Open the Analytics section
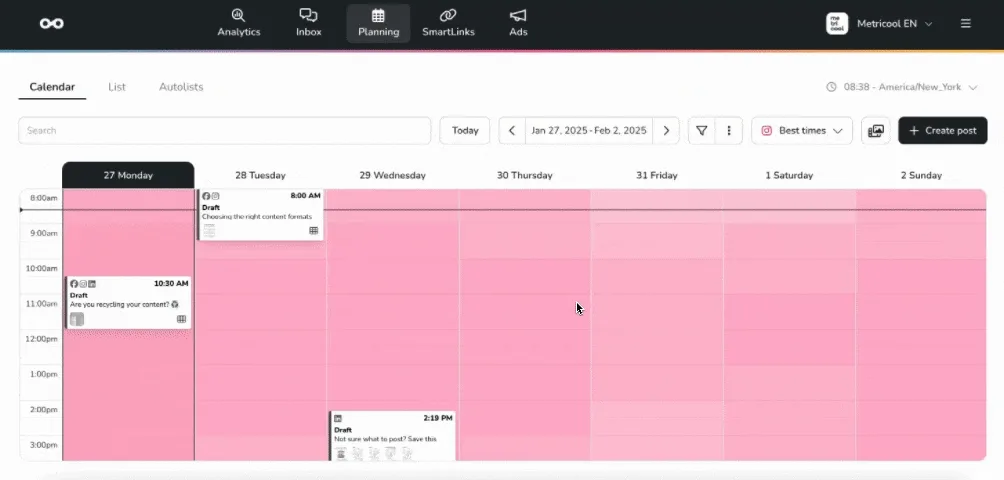Screen dimensions: 1004x480 click(x=238, y=23)
